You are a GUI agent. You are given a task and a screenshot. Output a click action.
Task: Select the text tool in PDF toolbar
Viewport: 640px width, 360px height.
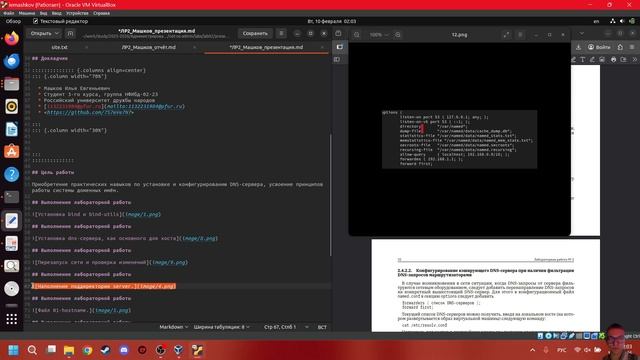point(583,60)
